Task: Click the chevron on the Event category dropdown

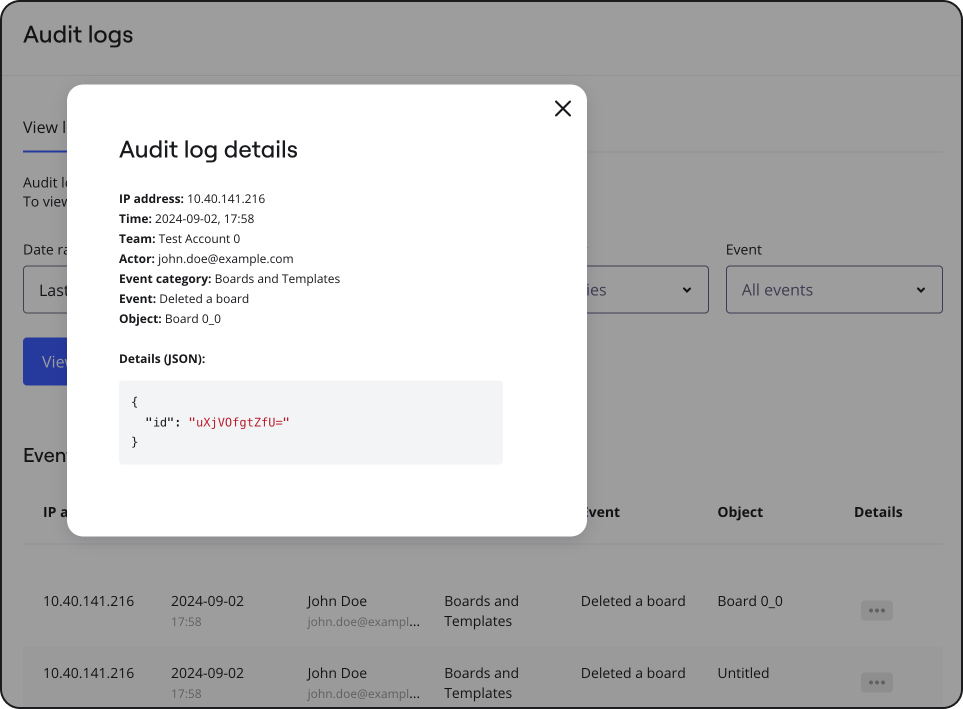Action: coord(686,290)
